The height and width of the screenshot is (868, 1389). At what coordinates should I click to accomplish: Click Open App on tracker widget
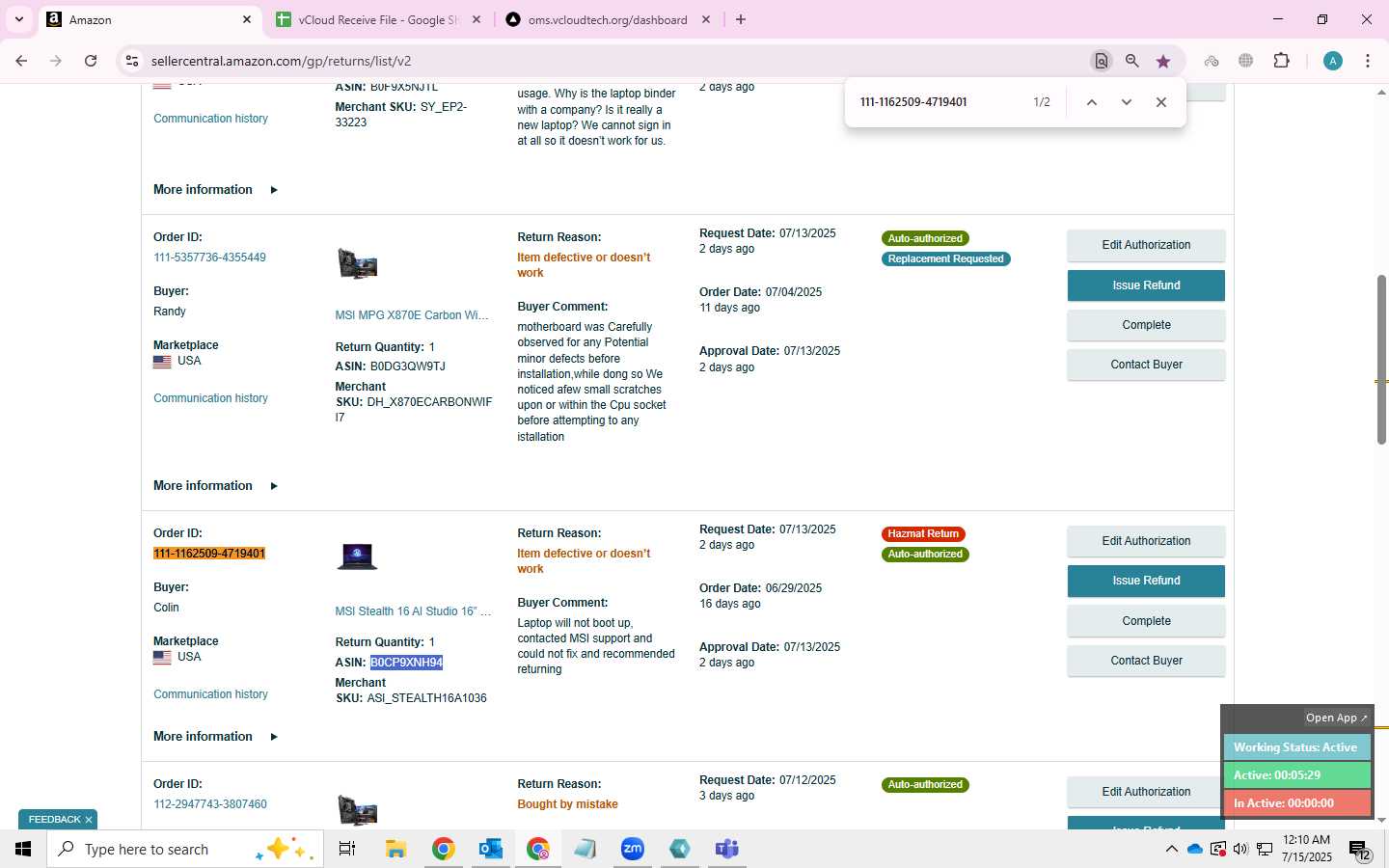[1336, 718]
